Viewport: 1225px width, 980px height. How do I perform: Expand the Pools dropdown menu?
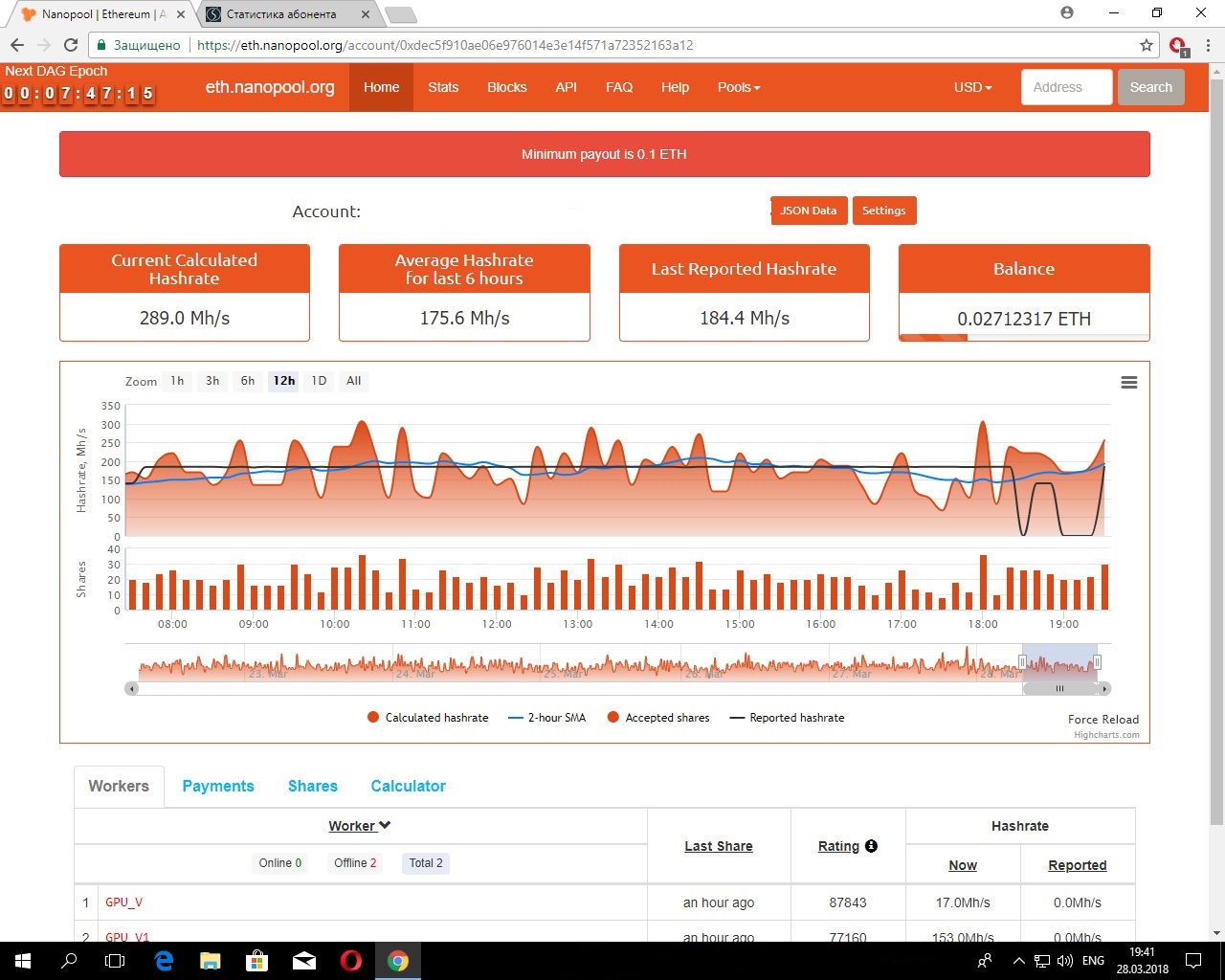click(739, 87)
